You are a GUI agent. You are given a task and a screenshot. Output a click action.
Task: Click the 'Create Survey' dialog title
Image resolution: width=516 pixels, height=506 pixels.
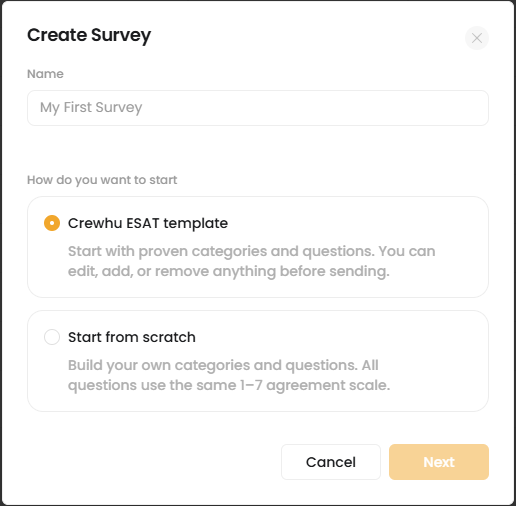click(89, 35)
